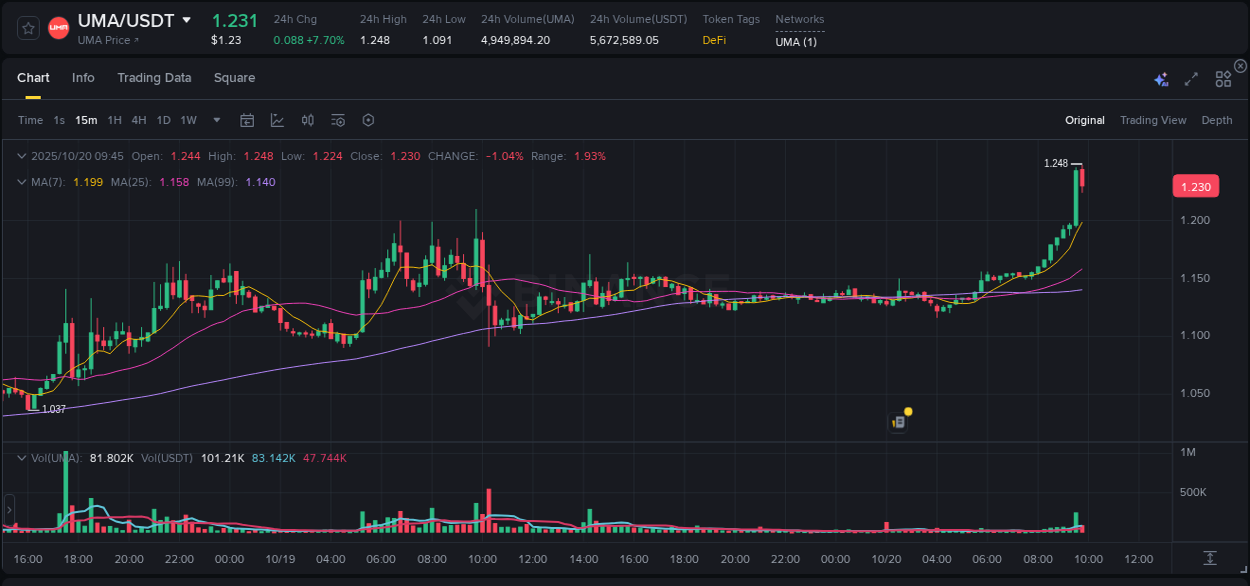Open the Trading Data tab
The image size is (1250, 586).
tap(154, 78)
